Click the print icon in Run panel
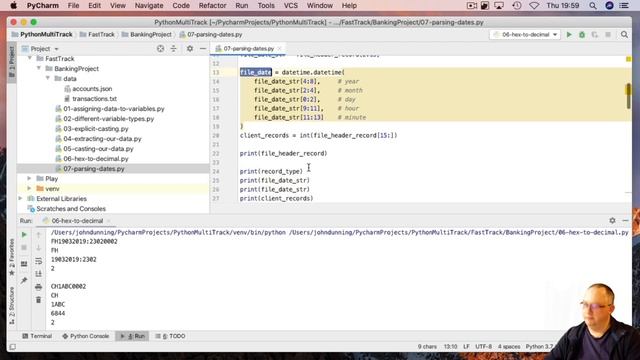Viewport: 640px width, 360px height. (38, 287)
